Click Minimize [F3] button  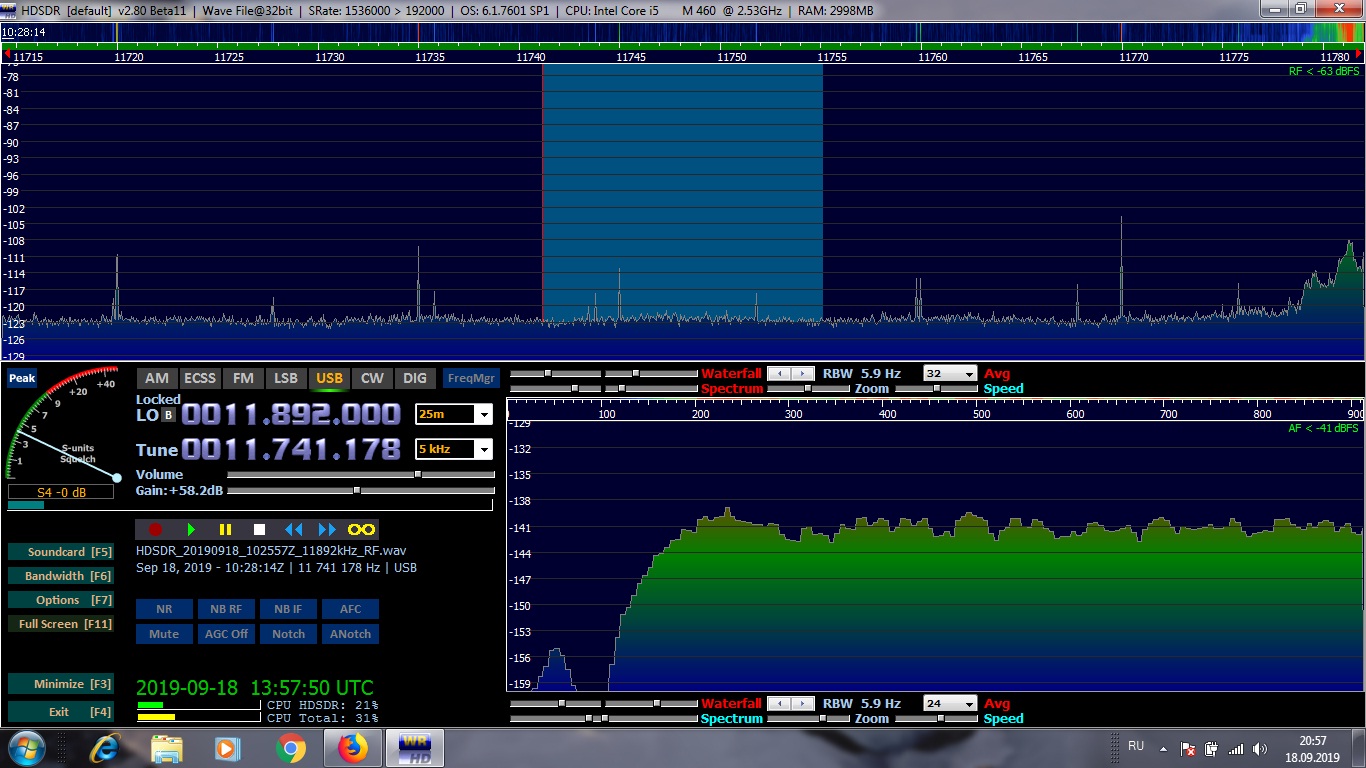pos(60,684)
